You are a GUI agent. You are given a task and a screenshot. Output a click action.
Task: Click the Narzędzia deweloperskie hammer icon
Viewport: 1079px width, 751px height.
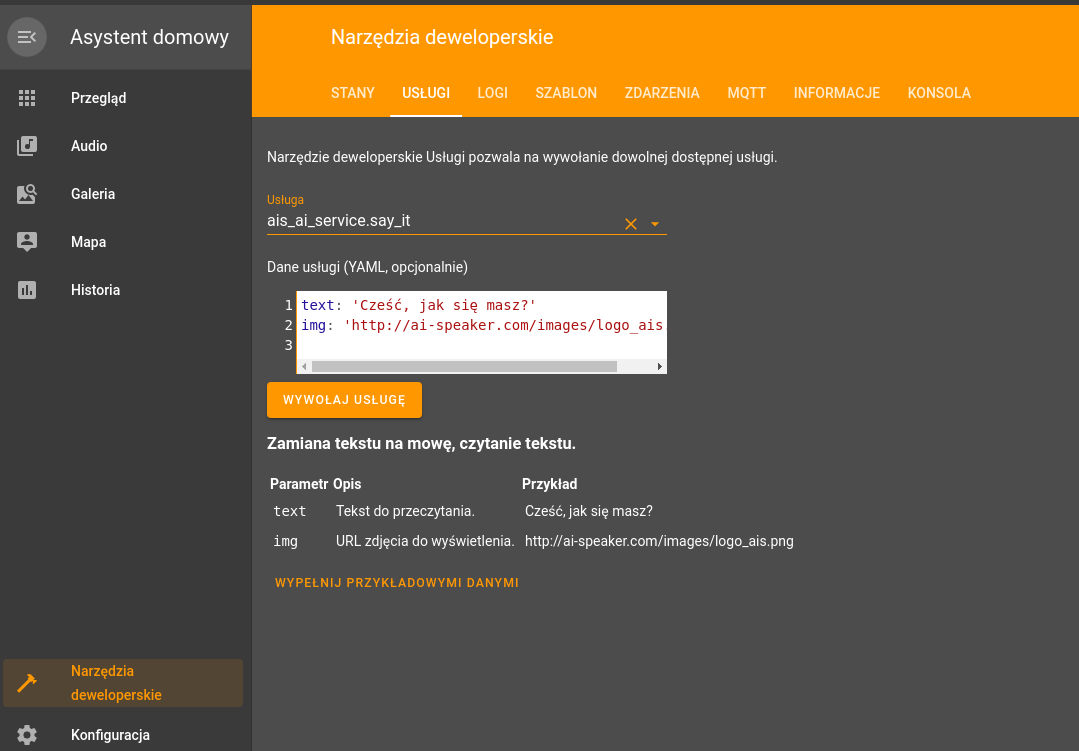pyautogui.click(x=27, y=683)
